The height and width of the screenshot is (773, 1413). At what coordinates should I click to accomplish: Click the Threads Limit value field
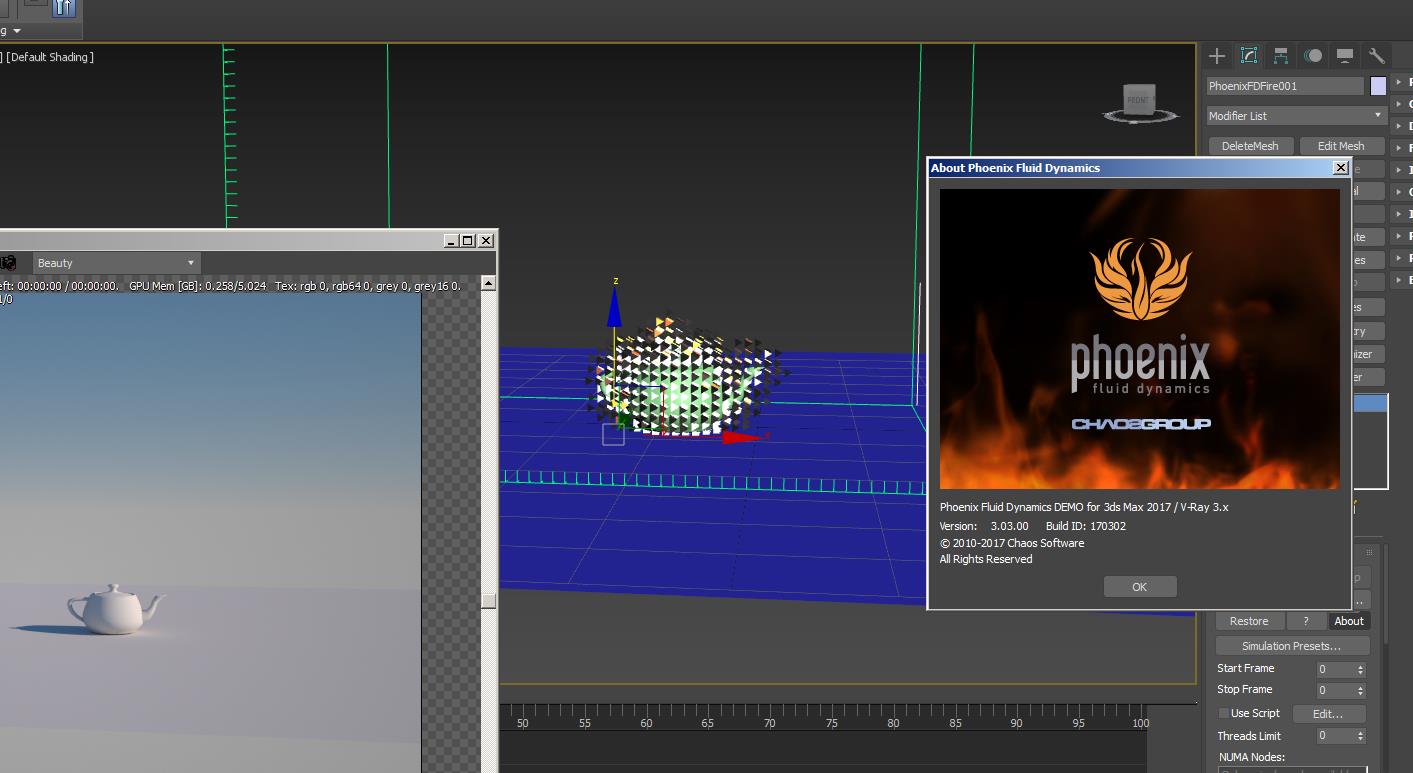(1334, 736)
